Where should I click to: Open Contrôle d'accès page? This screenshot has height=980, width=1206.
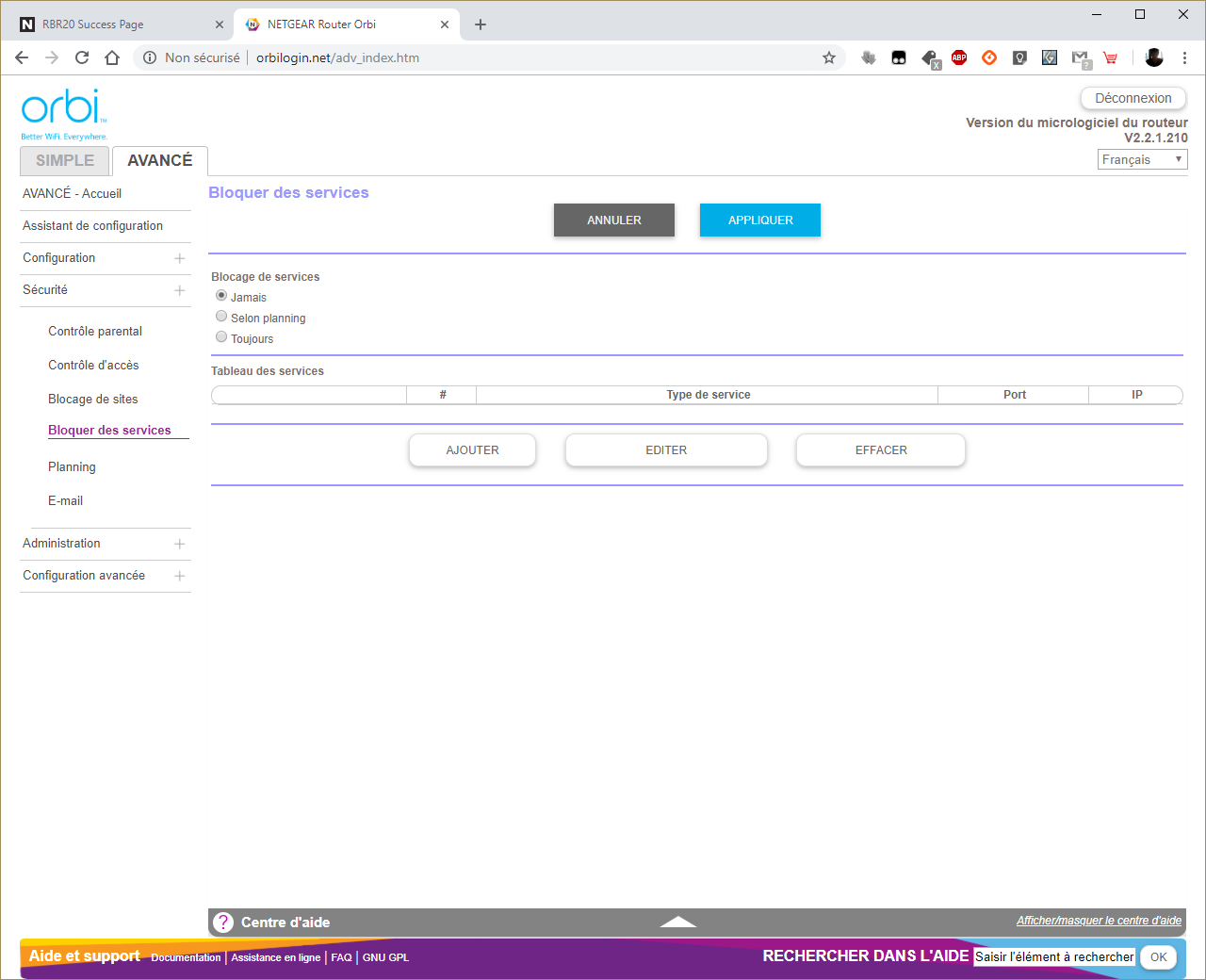(x=93, y=365)
